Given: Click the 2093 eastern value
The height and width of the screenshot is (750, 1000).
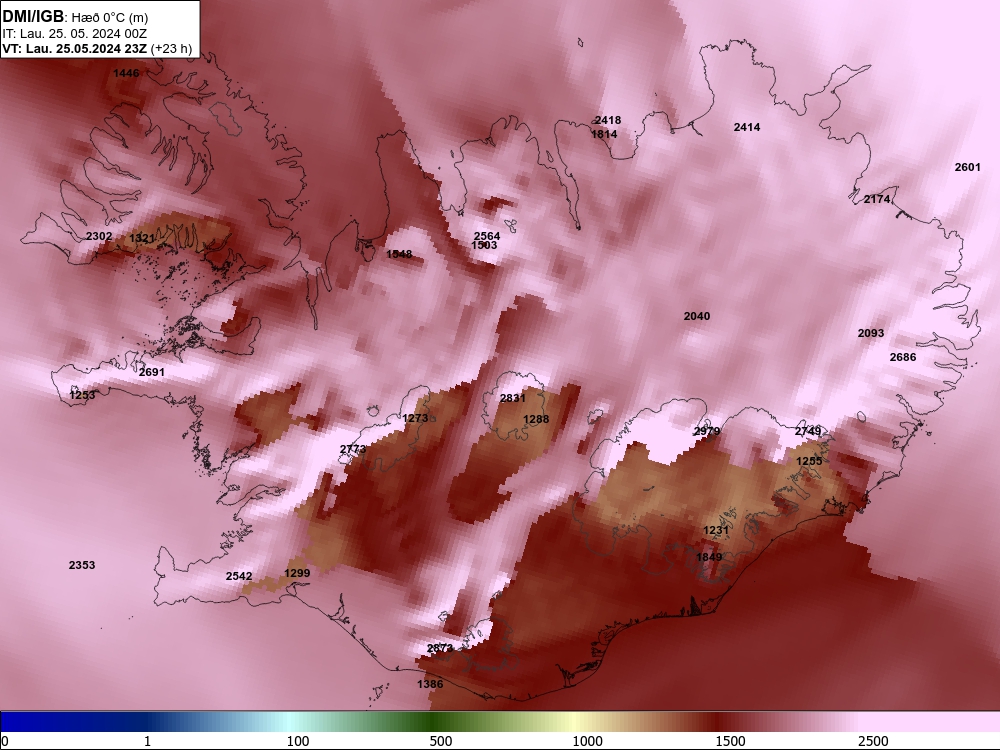Looking at the screenshot, I should (x=871, y=333).
